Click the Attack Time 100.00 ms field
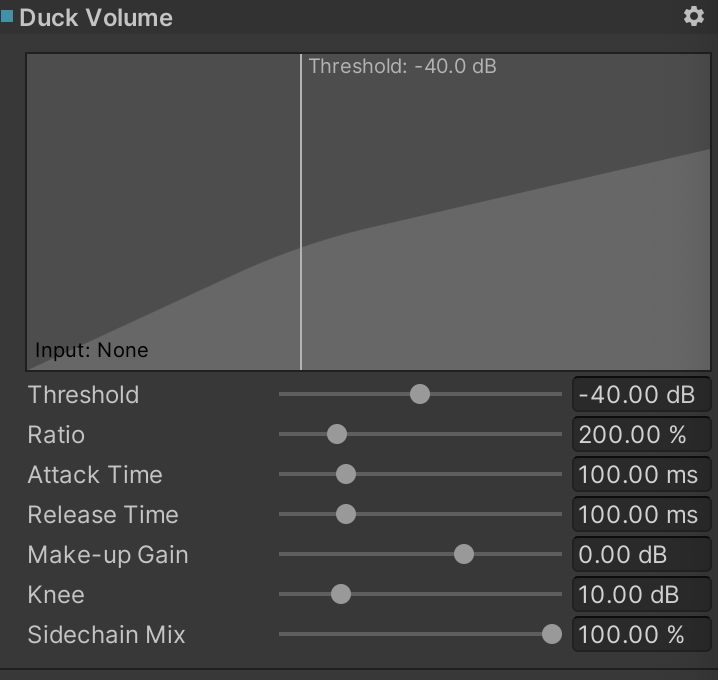The image size is (718, 680). 642,474
